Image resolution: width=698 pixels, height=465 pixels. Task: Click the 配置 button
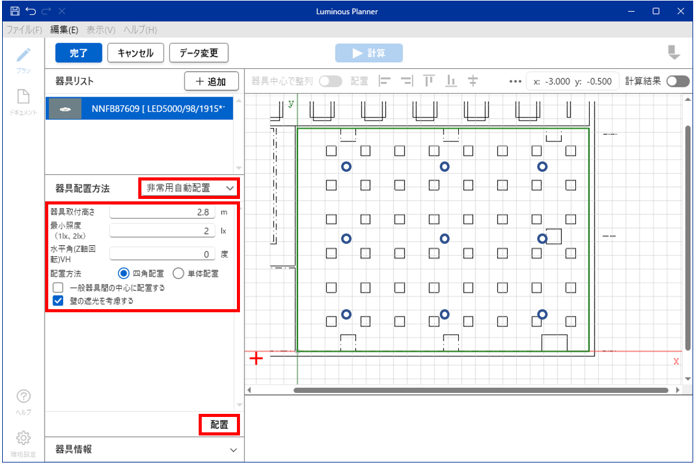pyautogui.click(x=218, y=425)
